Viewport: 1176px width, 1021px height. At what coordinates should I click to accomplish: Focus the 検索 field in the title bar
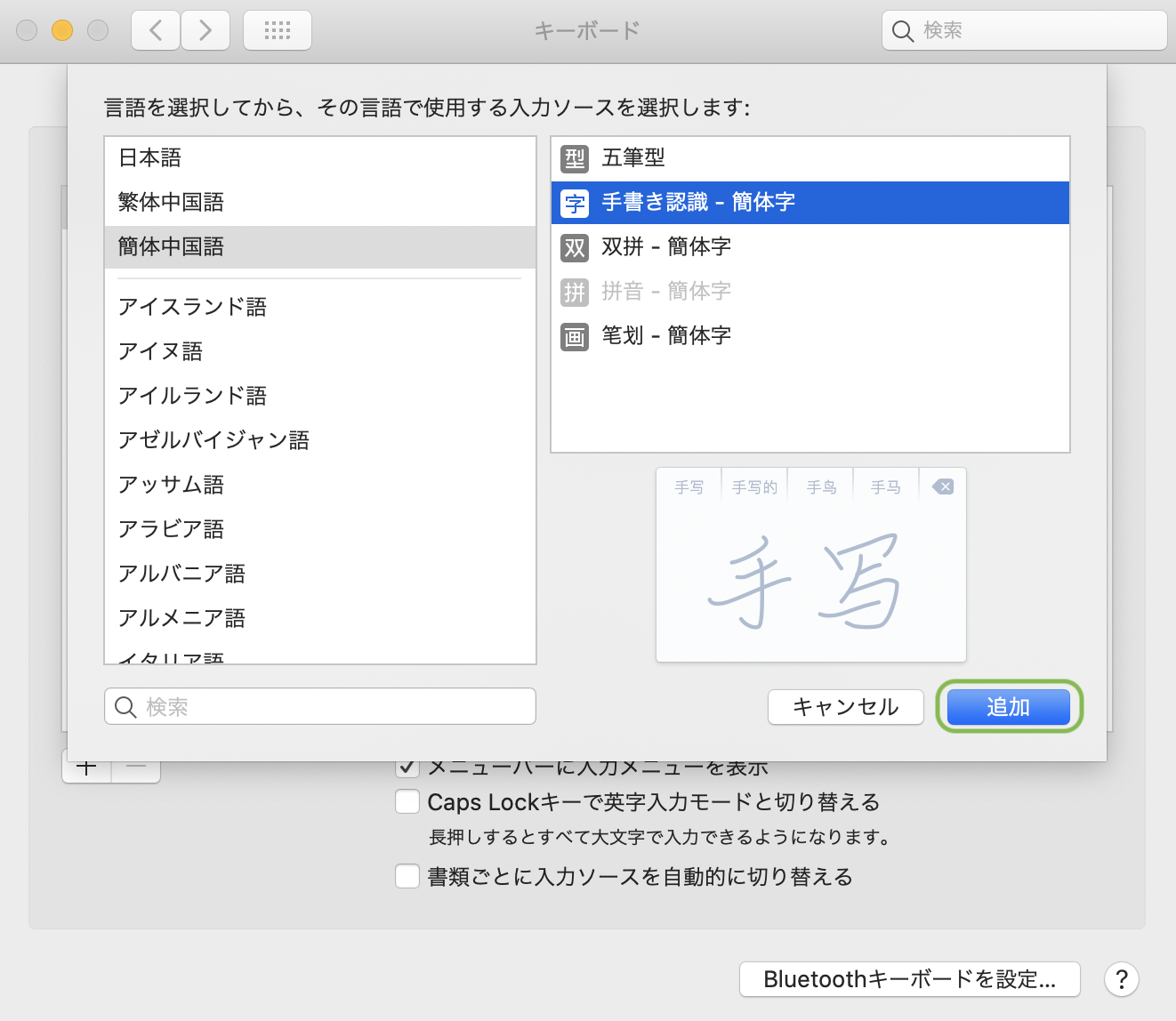[1036, 31]
